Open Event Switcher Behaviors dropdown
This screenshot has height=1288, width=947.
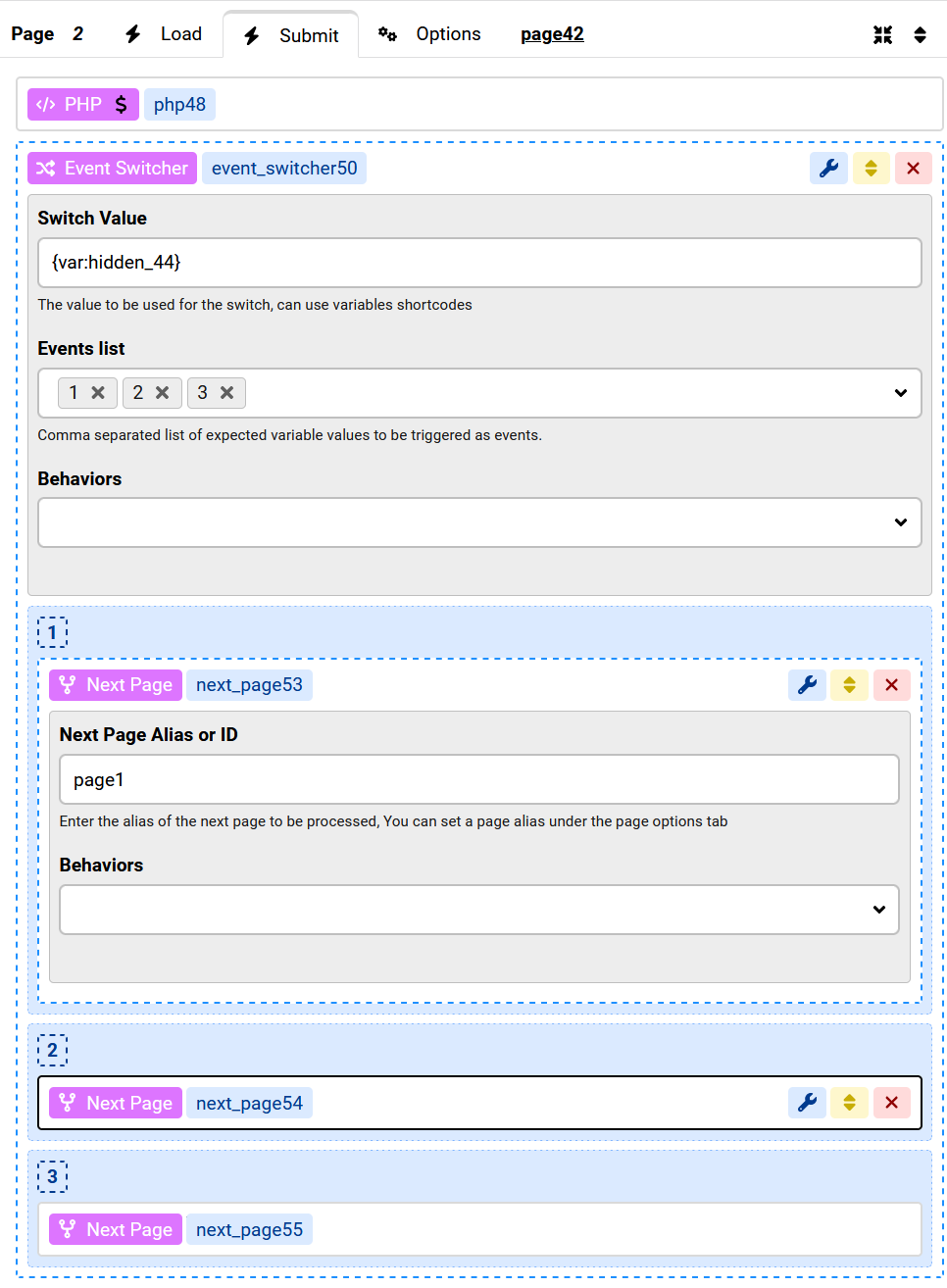(x=900, y=522)
